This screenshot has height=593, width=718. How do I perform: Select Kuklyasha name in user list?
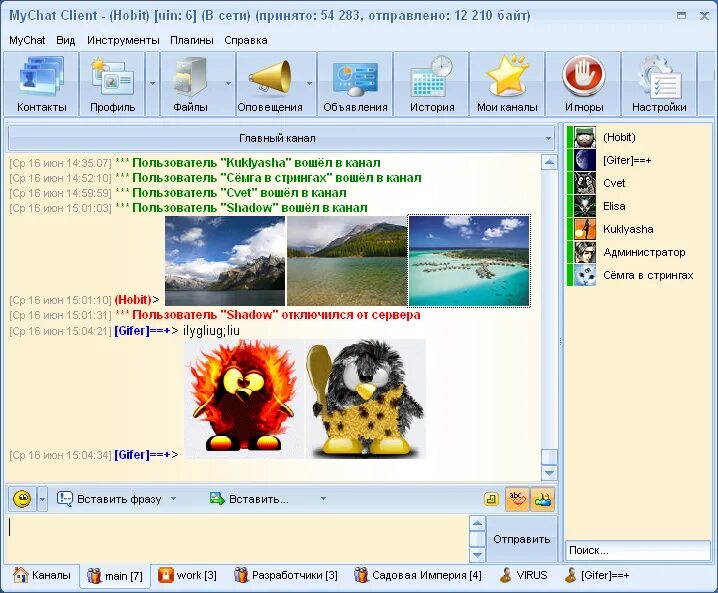628,229
